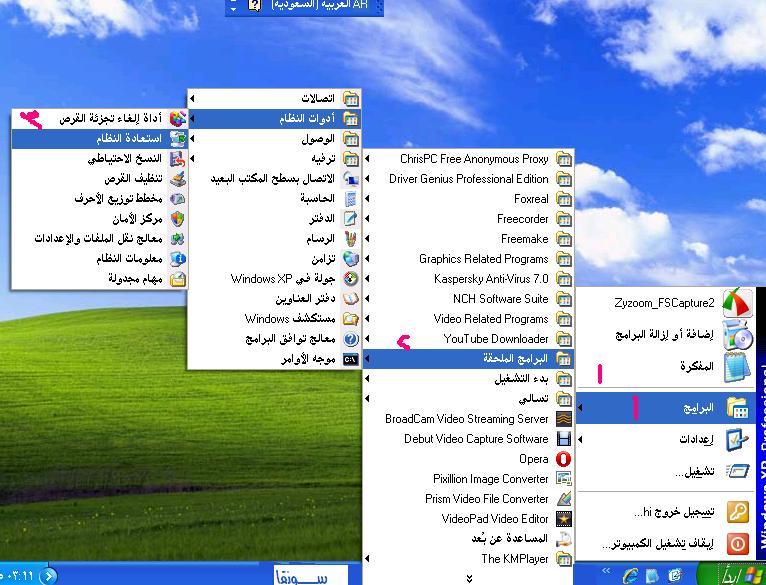766x585 pixels.
Task: Open System Restore (استعادة النظام) entry
Action: [99, 138]
